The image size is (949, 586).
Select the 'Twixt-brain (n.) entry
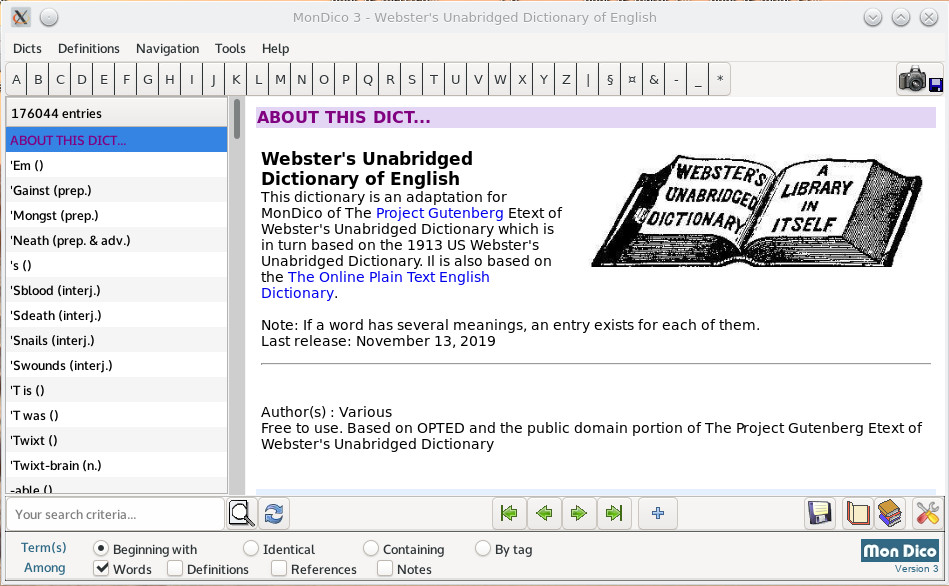point(116,466)
